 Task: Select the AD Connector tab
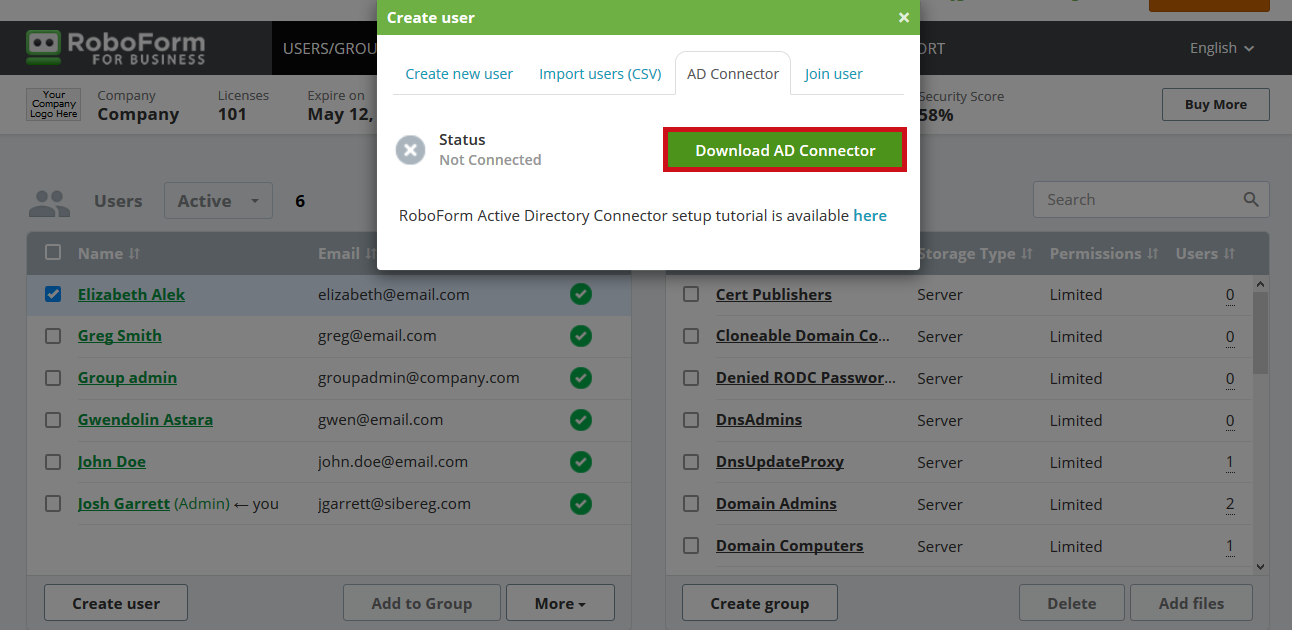click(x=733, y=74)
